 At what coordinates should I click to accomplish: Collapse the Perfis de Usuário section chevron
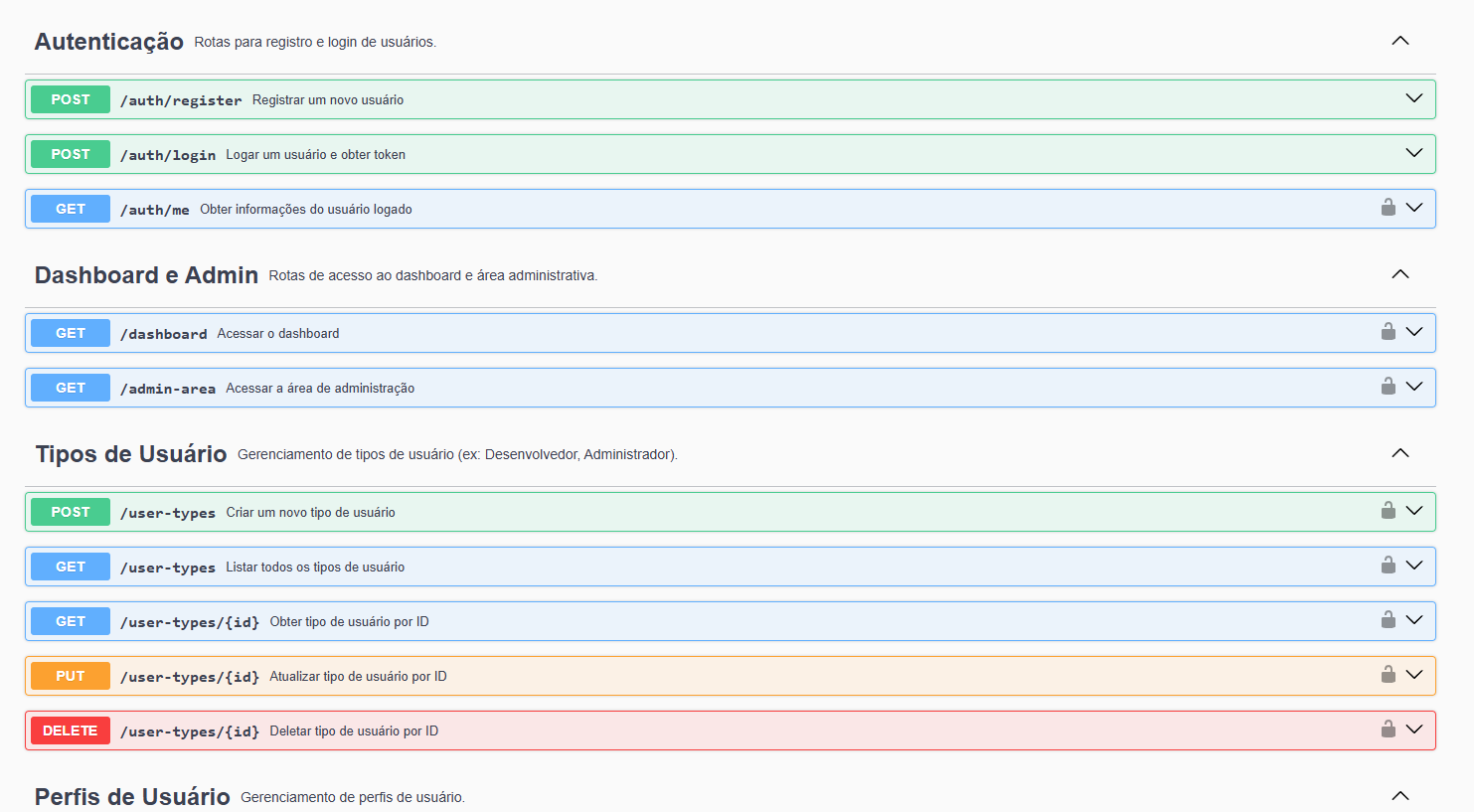point(1399,796)
